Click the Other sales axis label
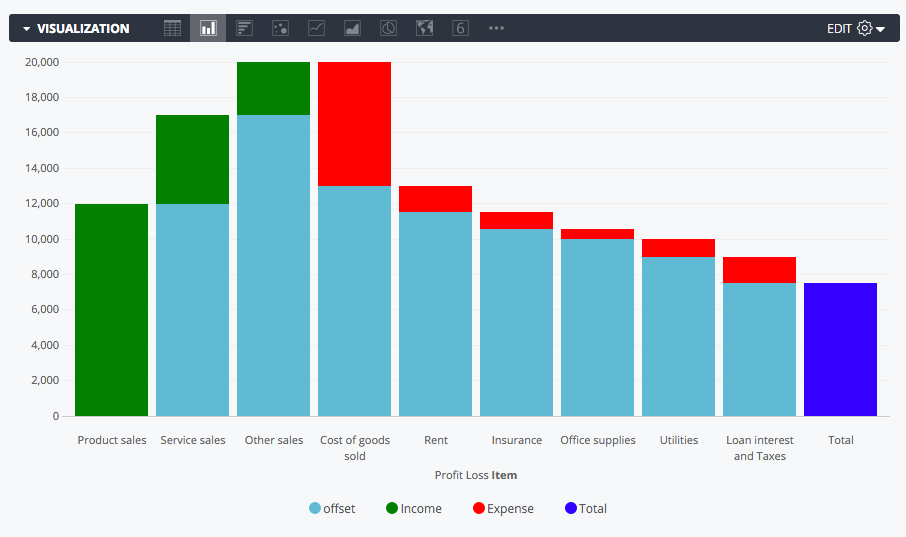The height and width of the screenshot is (537, 906). tap(273, 440)
